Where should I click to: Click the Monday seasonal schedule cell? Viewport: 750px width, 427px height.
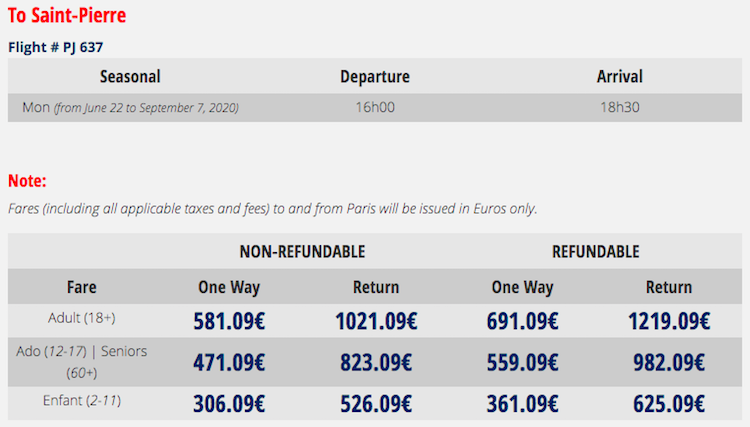(130, 107)
